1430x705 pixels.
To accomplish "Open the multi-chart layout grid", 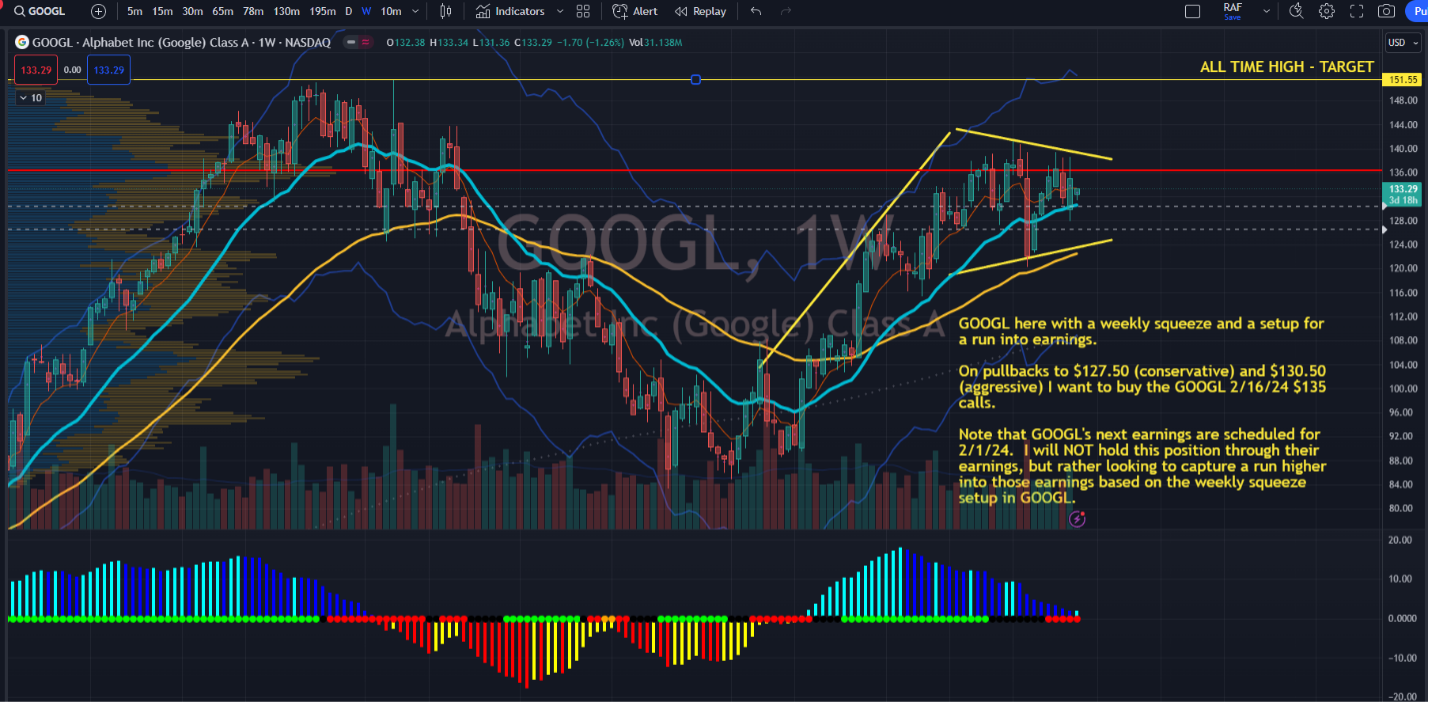I will (x=583, y=11).
